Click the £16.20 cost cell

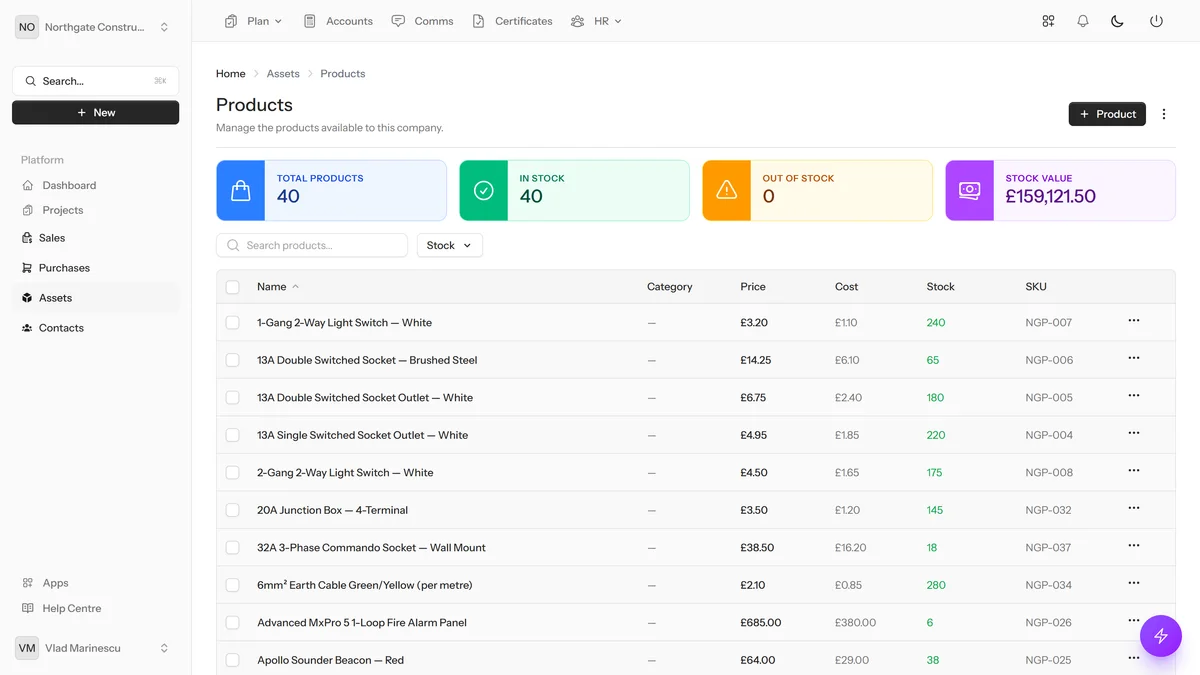point(851,548)
